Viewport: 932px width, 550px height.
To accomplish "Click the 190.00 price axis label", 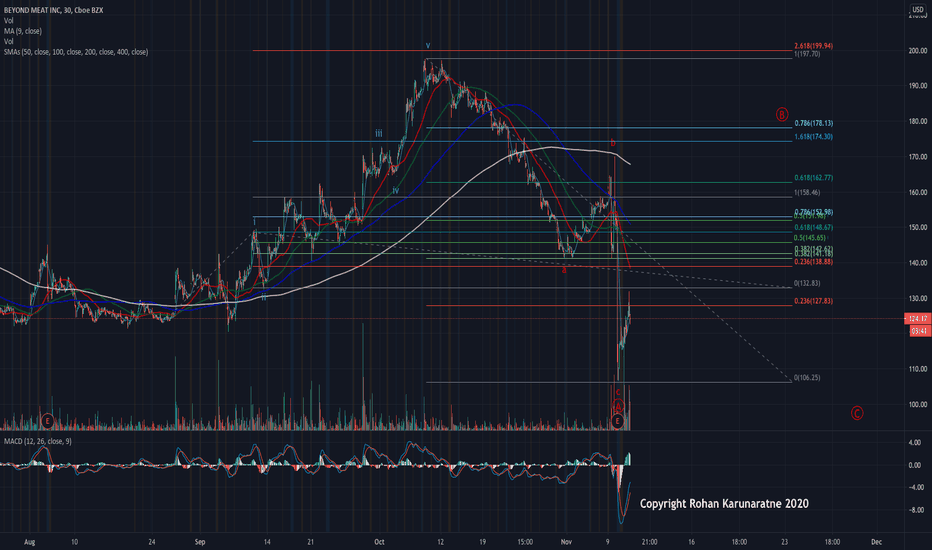I will (x=918, y=86).
